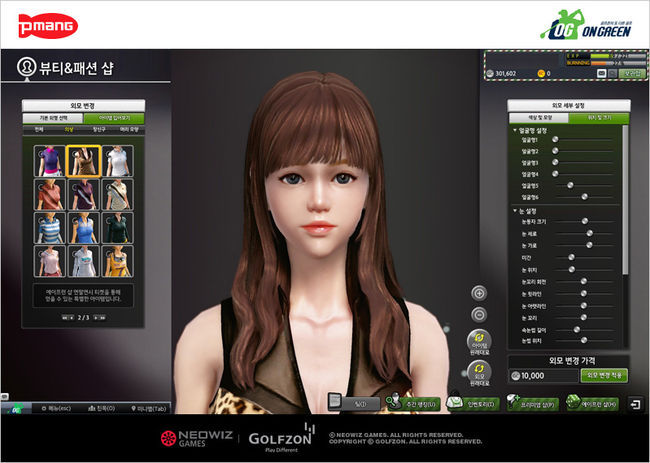
Task: Collapse the 눈 설정 eye settings section
Action: click(x=514, y=211)
